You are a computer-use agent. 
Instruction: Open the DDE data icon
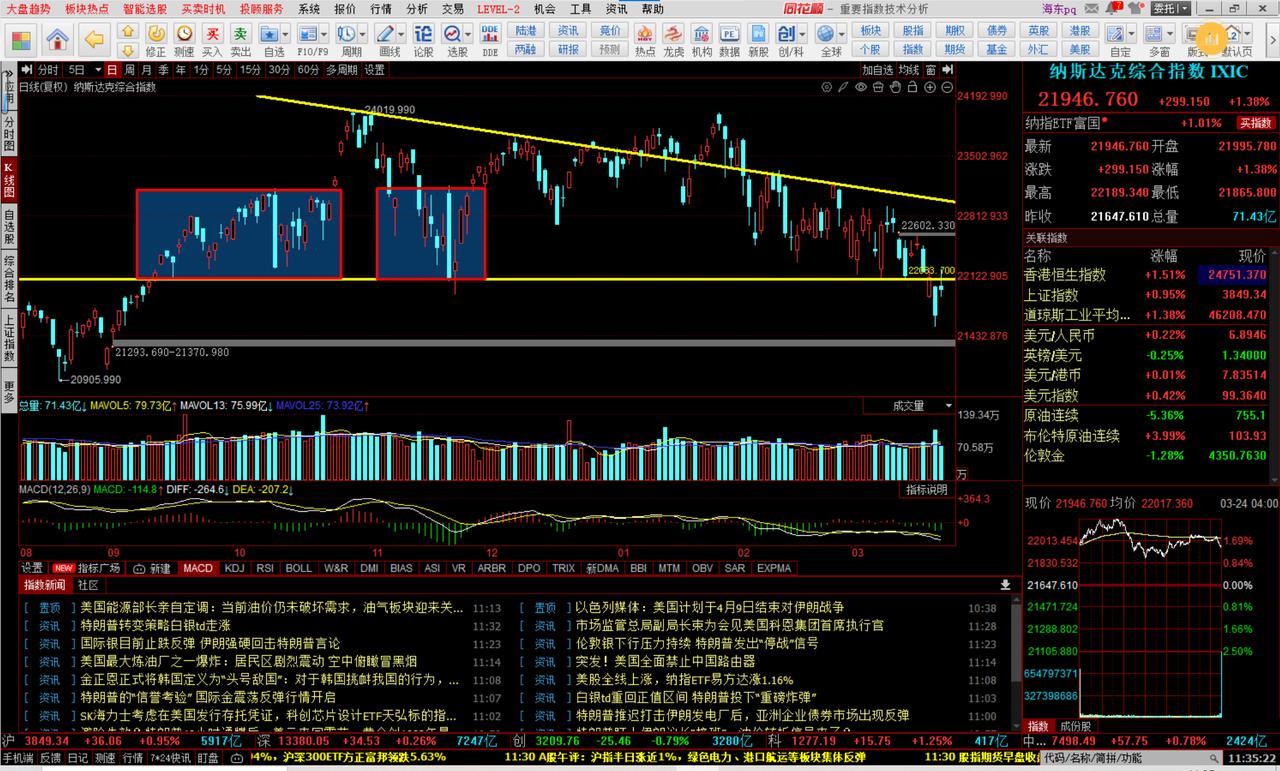[x=490, y=40]
